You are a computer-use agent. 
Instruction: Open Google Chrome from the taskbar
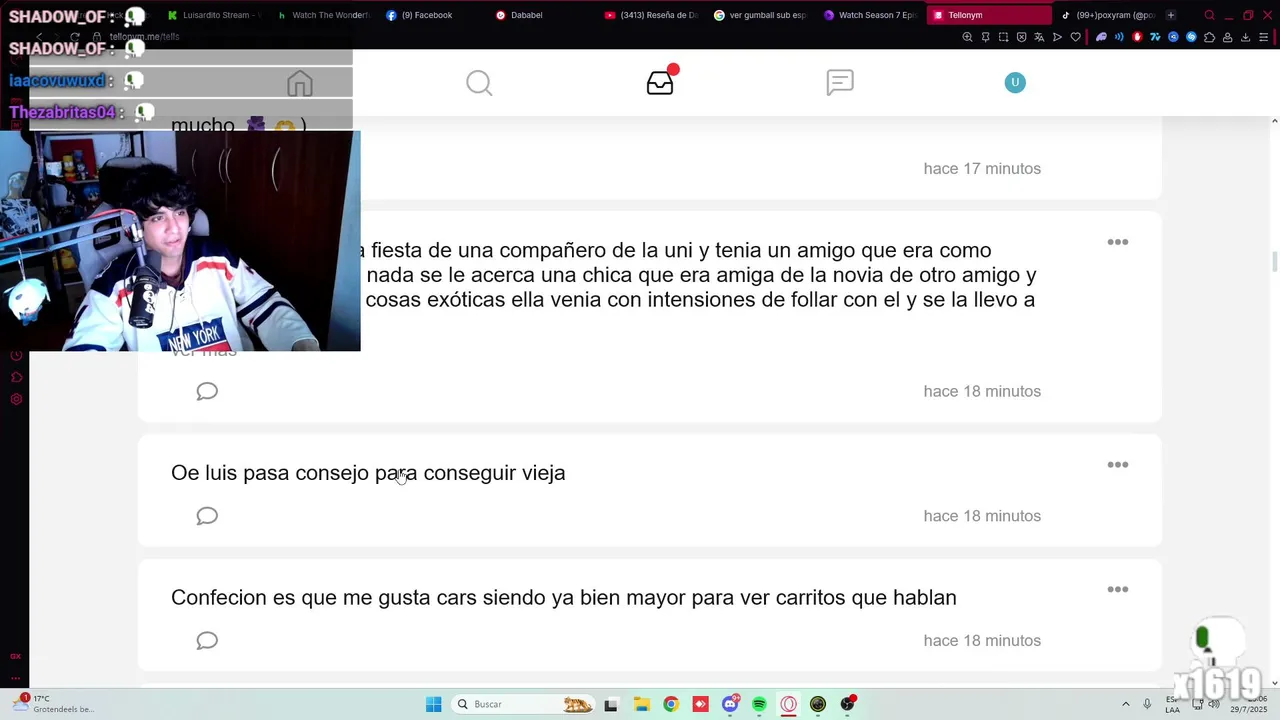click(x=671, y=705)
